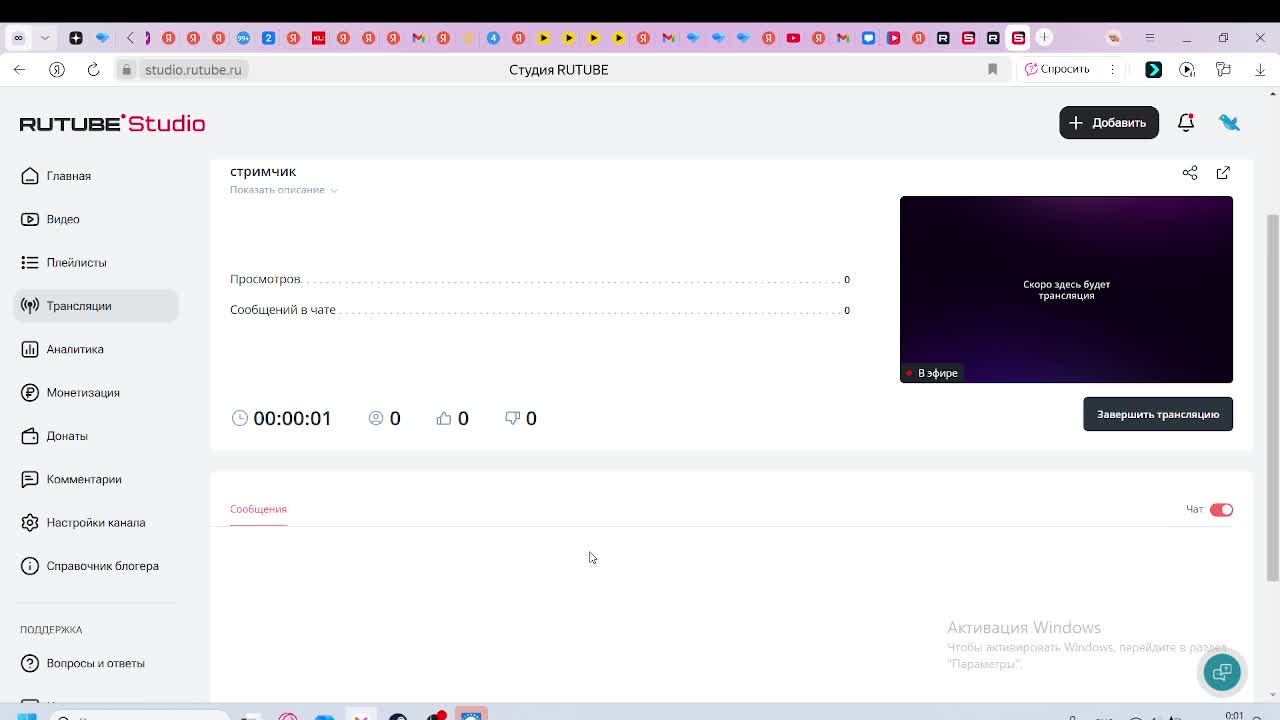The height and width of the screenshot is (720, 1280).
Task: Click the icon beside Вопросы и ответы
Action: (29, 663)
